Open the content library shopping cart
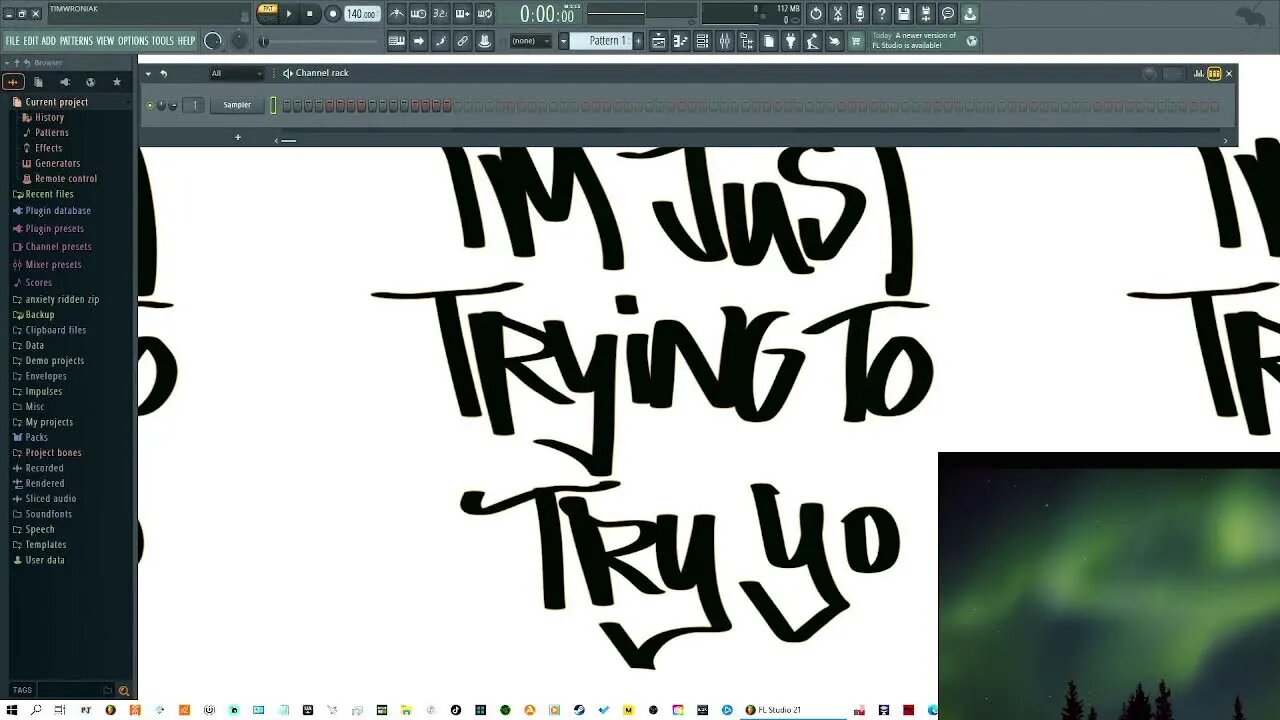This screenshot has height=720, width=1280. (857, 41)
